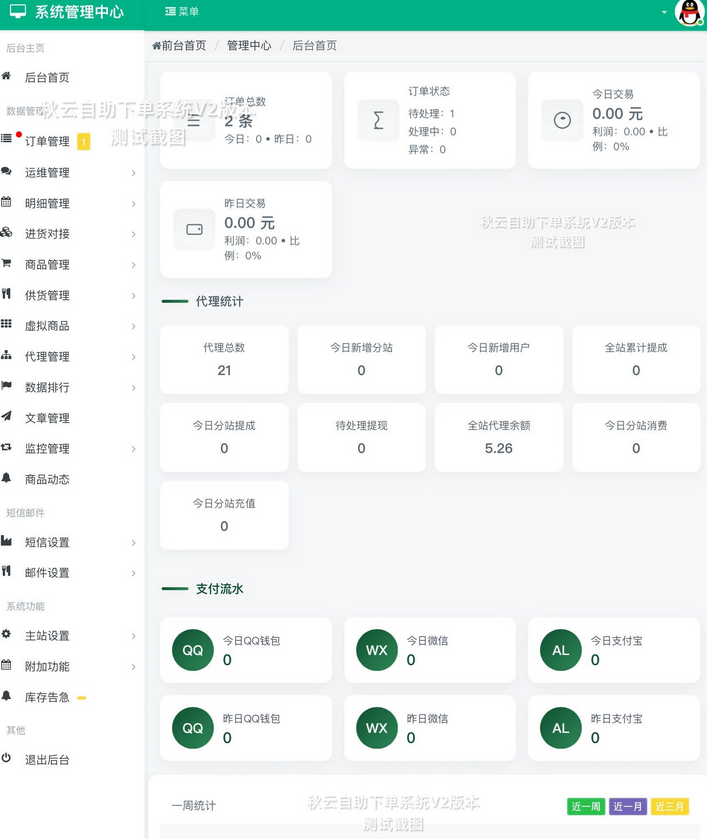The height and width of the screenshot is (839, 707).
Task: Click the cart icon beside 商品管理
Action: [6, 263]
